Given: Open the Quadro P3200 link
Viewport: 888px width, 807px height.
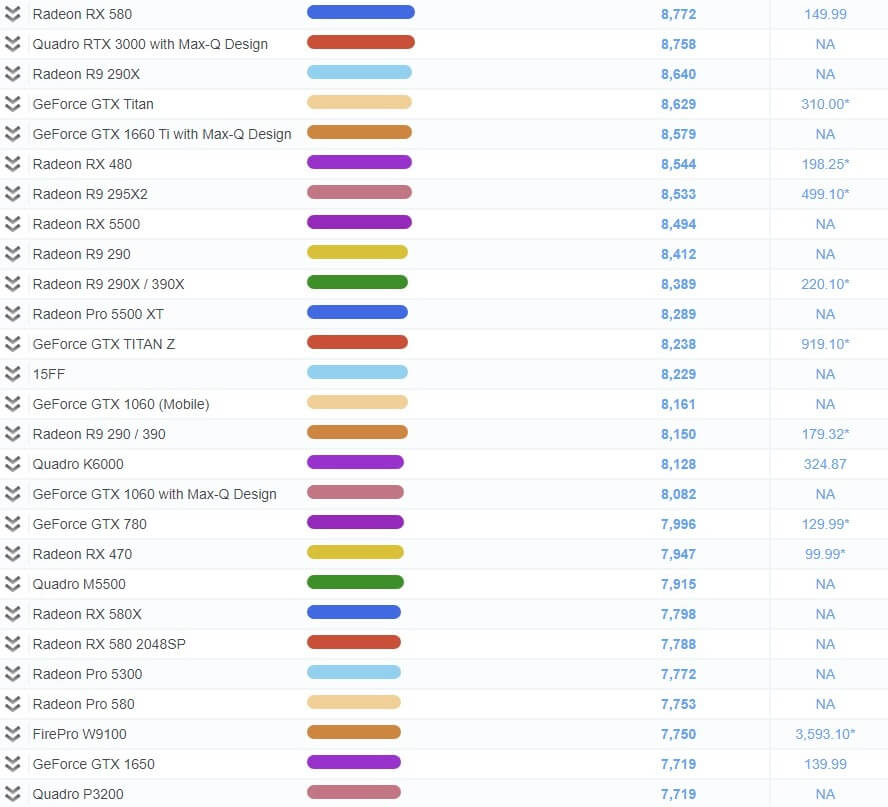Looking at the screenshot, I should coord(78,795).
